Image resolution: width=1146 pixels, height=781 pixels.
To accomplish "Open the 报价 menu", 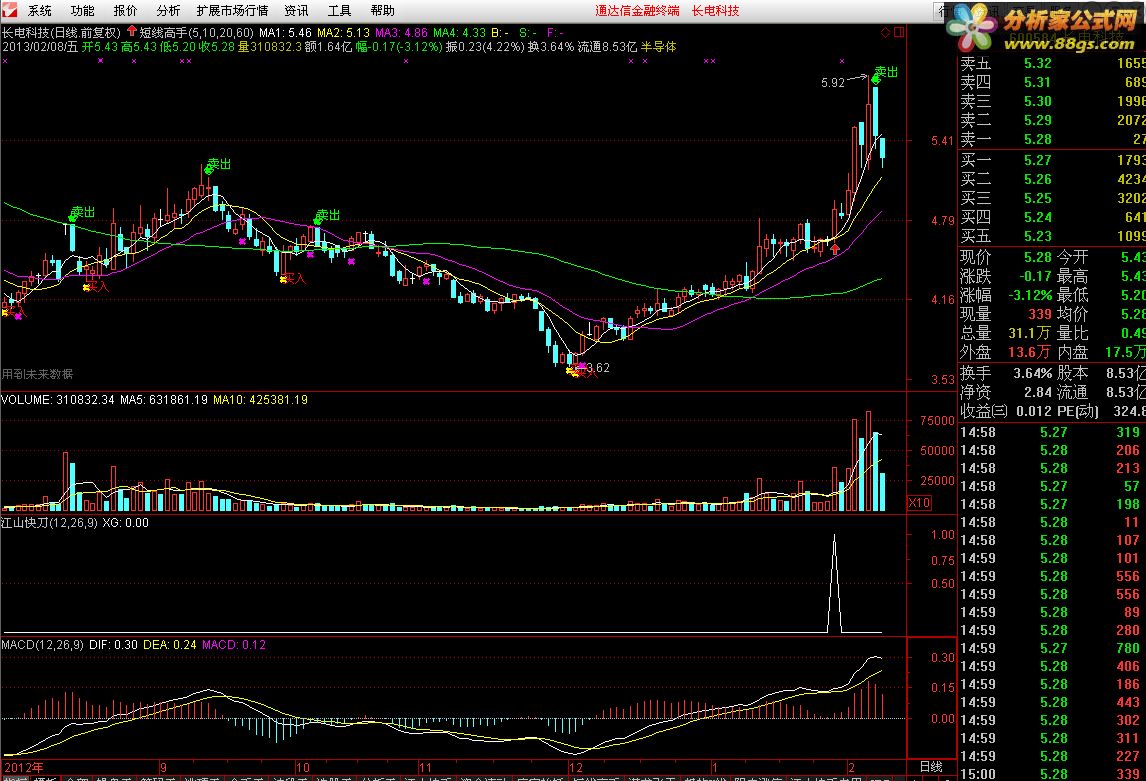I will pyautogui.click(x=126, y=11).
